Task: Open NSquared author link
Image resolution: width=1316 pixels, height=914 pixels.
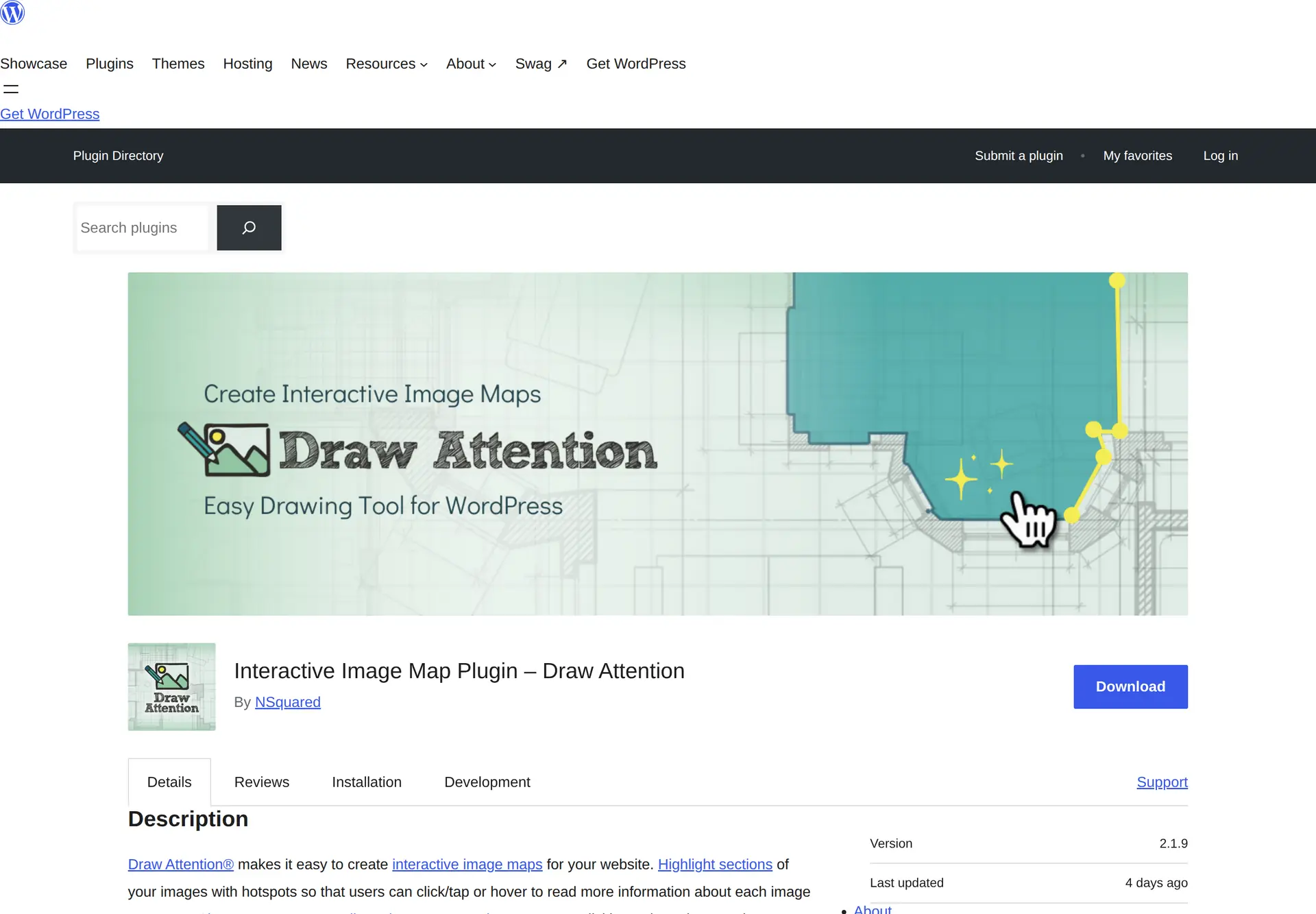Action: click(288, 702)
